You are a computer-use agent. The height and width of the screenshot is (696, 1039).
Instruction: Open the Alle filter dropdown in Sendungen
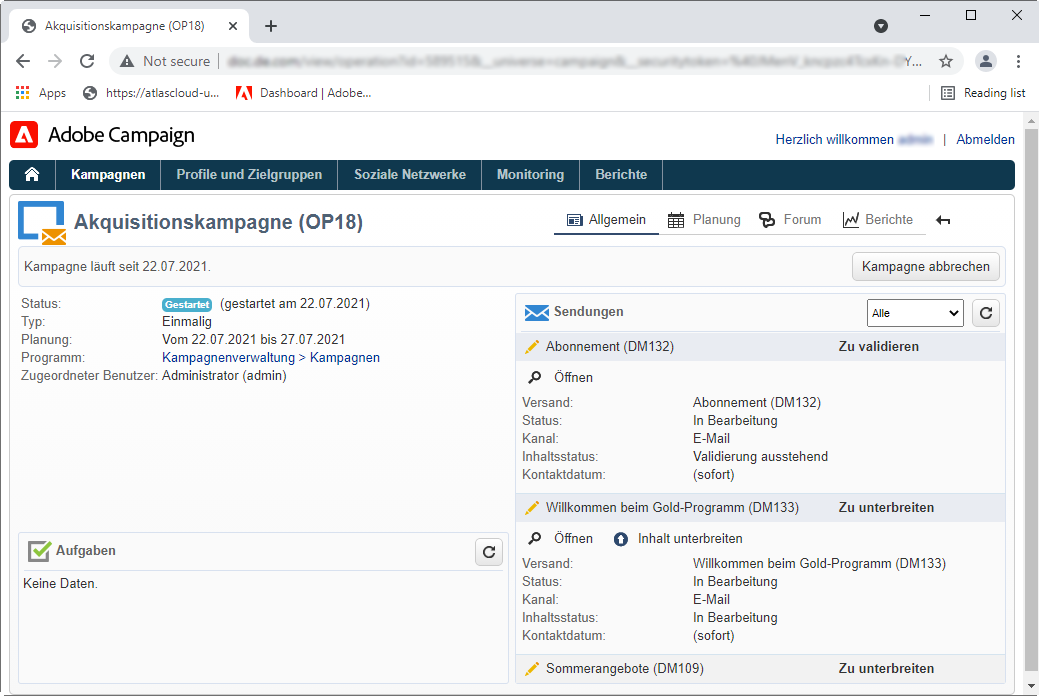(x=914, y=313)
